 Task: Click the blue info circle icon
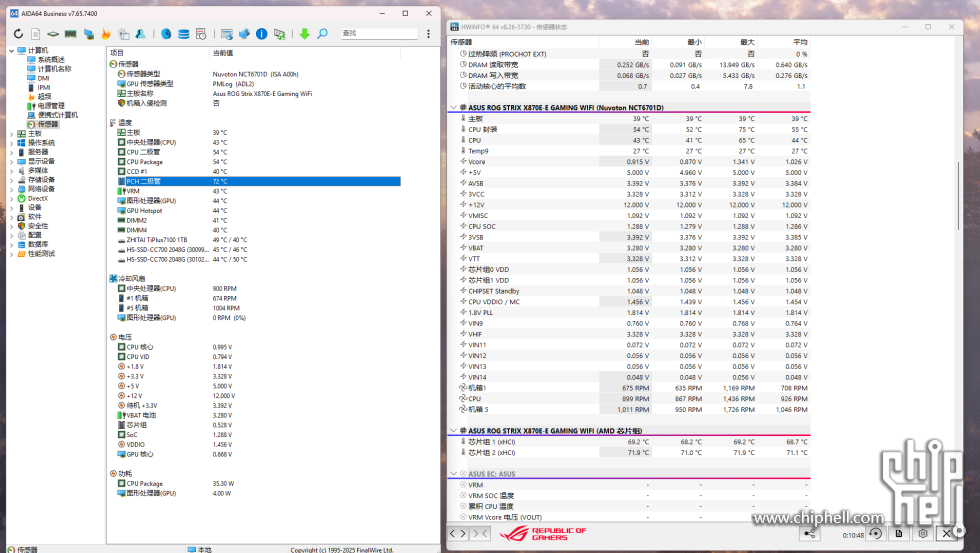pos(262,34)
